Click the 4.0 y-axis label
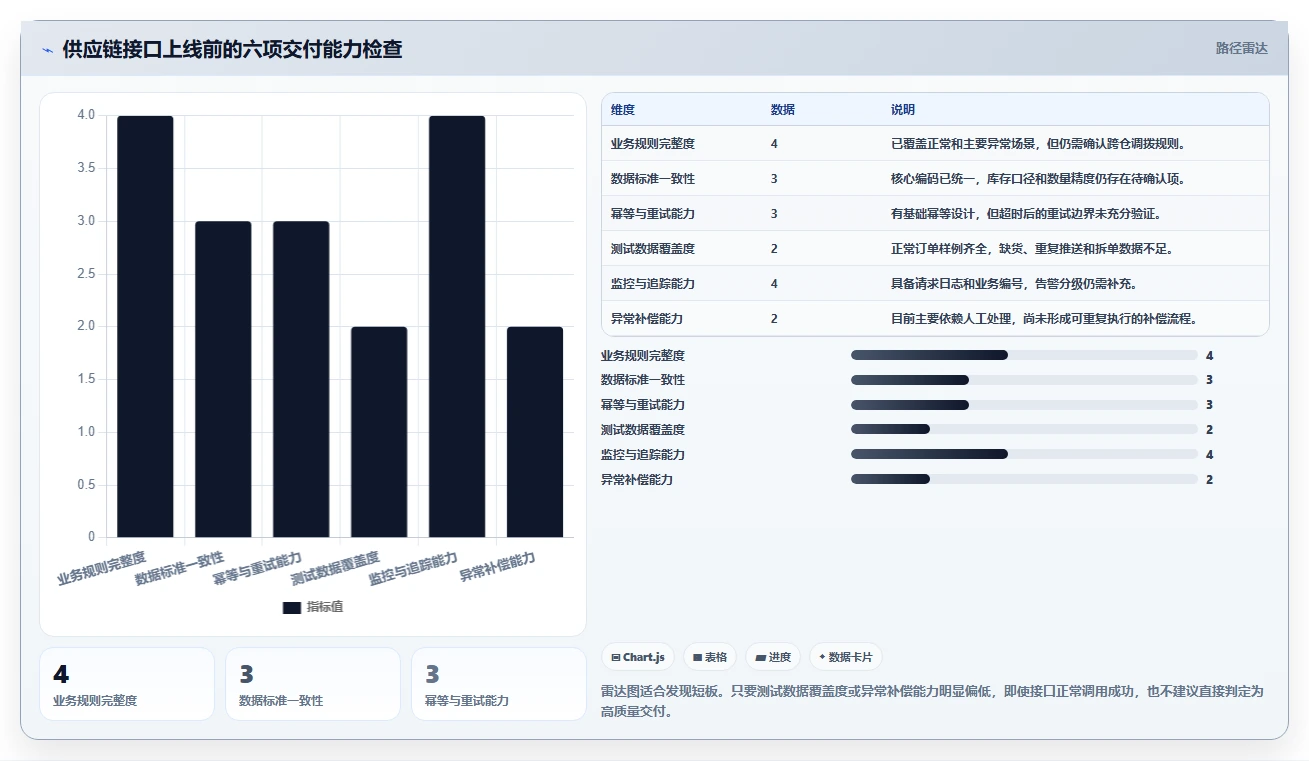Viewport: 1309px width, 761px height. (86, 115)
